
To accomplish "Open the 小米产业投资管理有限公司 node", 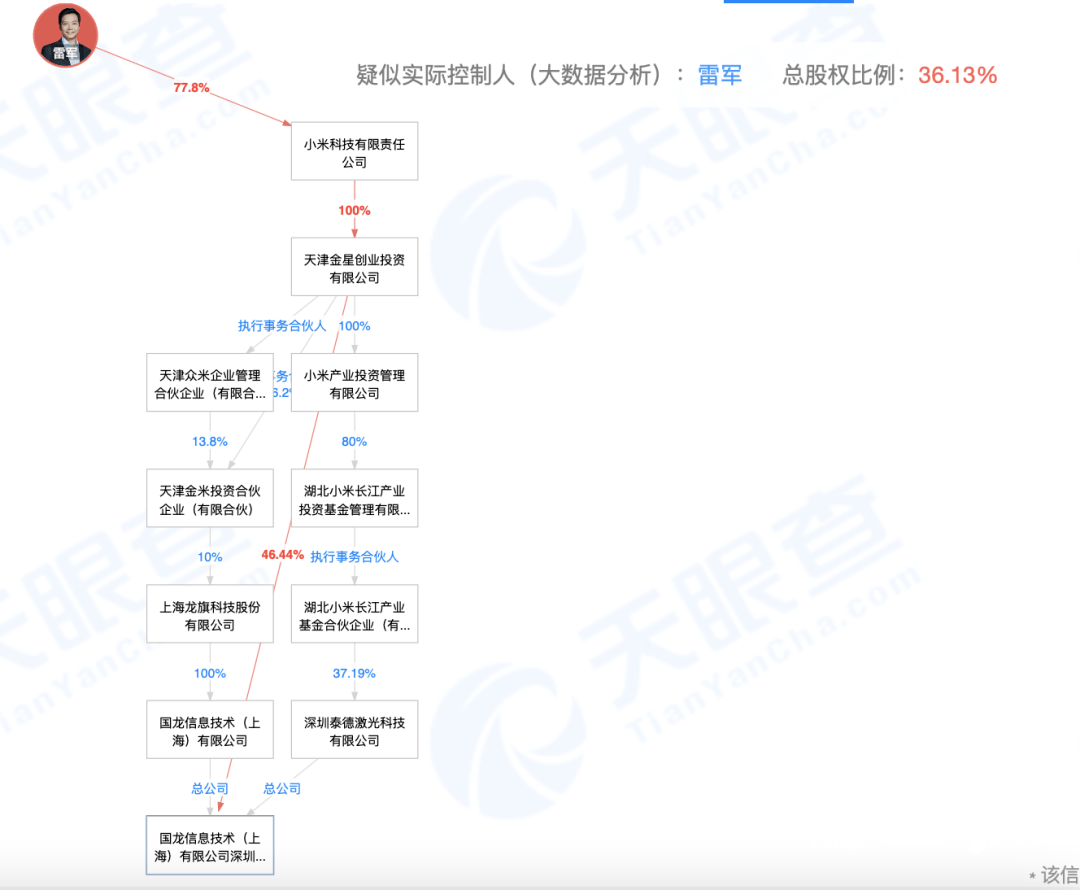I will tap(355, 383).
